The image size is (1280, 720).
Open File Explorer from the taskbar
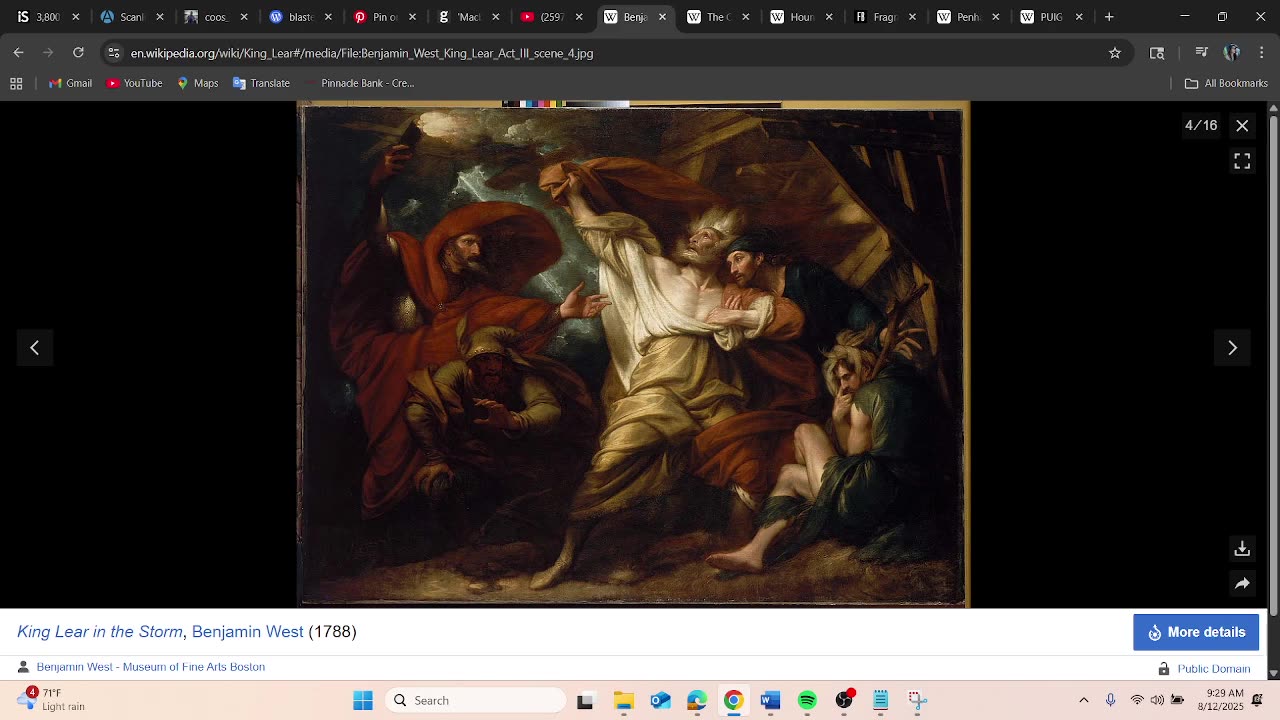tap(623, 701)
